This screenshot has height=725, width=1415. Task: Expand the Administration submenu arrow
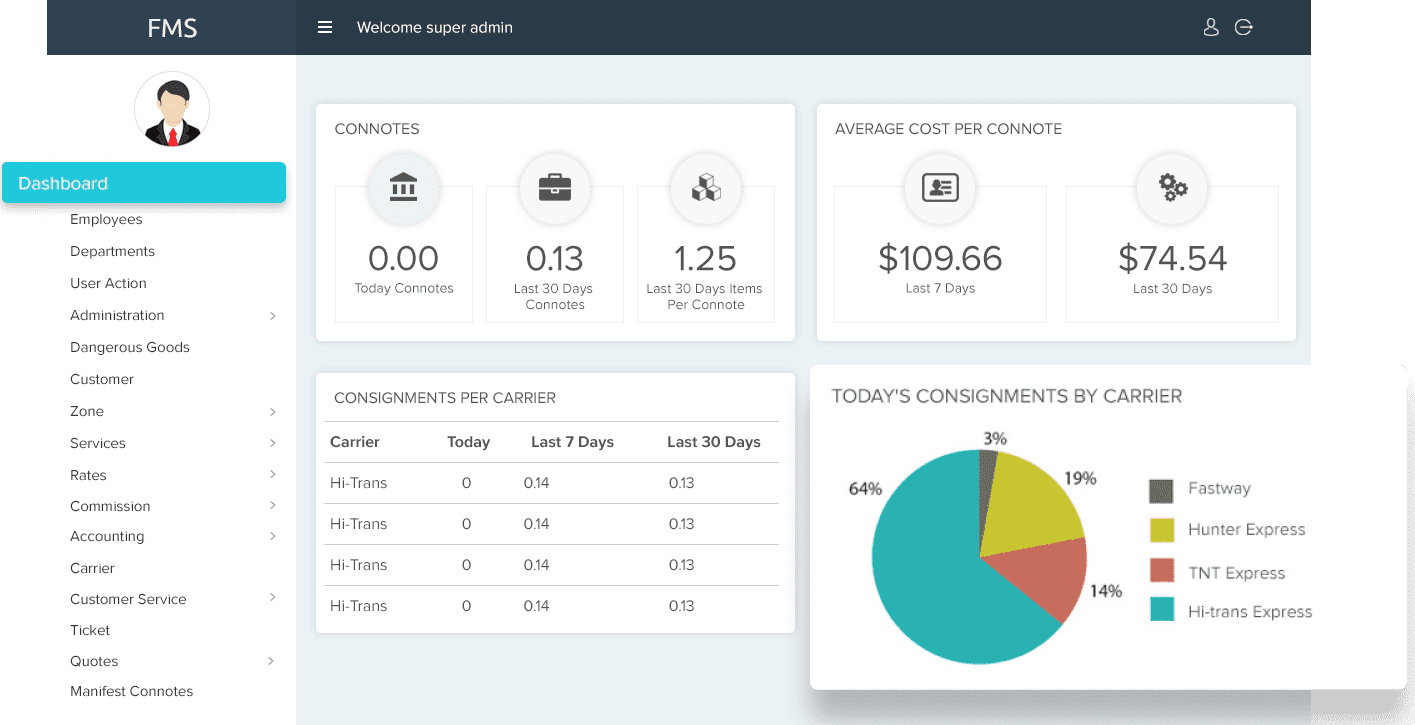273,316
